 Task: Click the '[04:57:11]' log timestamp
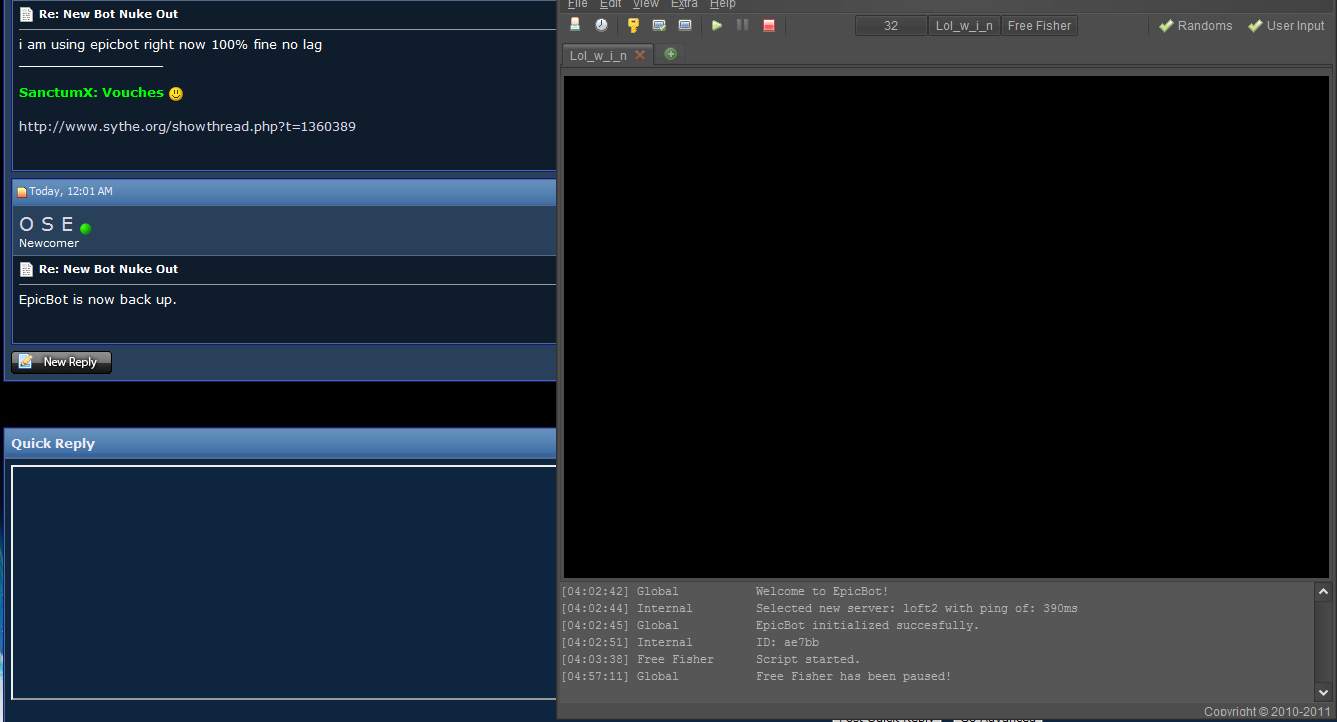tap(595, 677)
